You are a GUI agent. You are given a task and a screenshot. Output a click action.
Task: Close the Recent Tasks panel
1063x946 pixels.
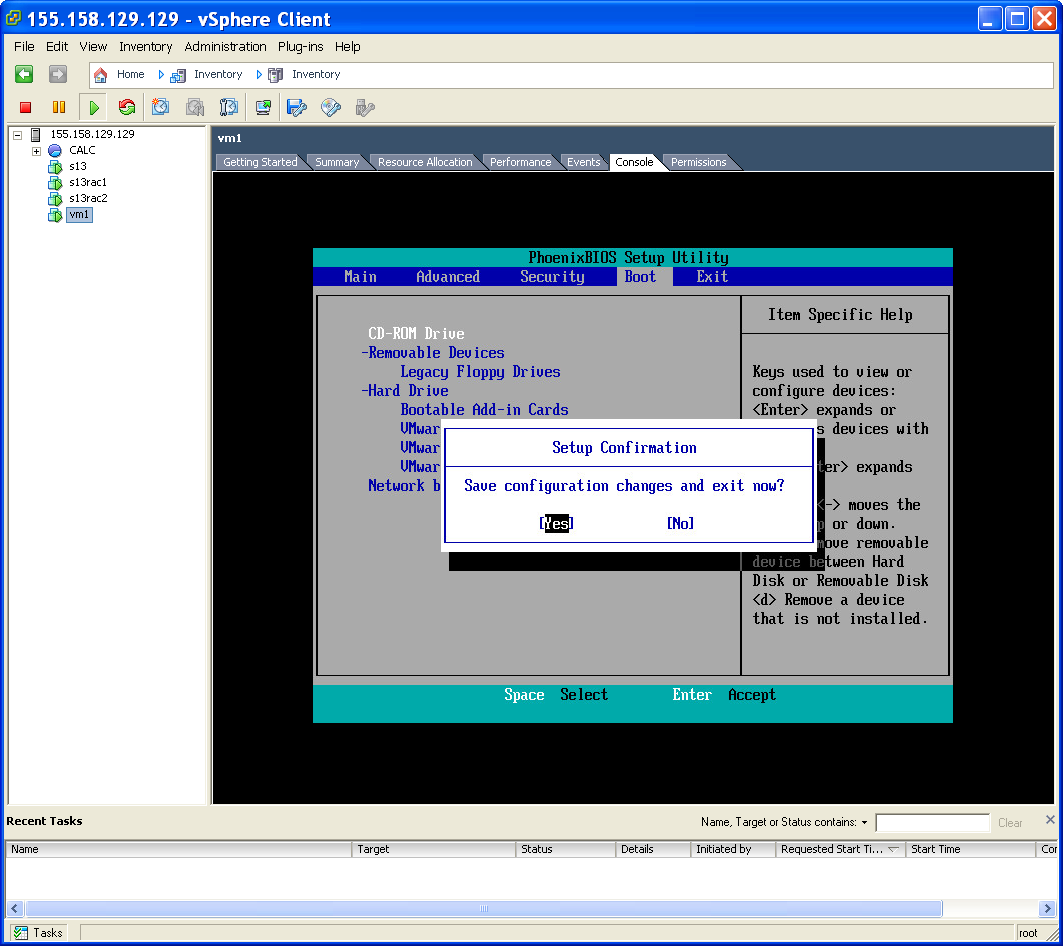(x=1050, y=819)
